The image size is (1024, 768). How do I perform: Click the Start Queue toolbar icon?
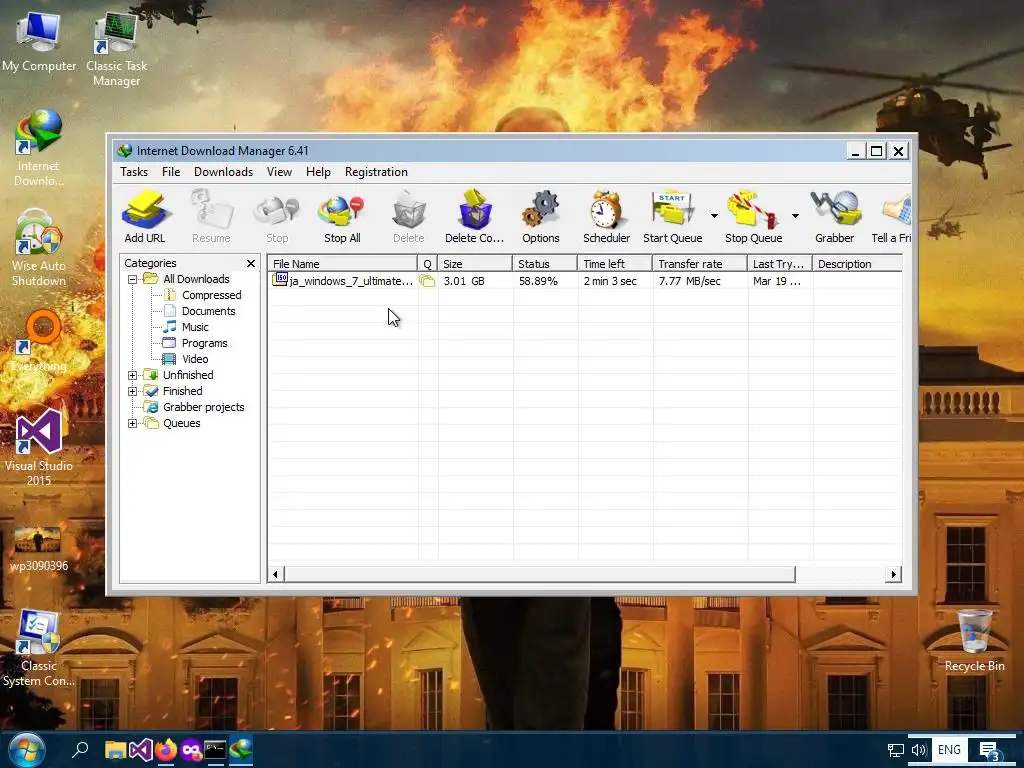point(673,217)
